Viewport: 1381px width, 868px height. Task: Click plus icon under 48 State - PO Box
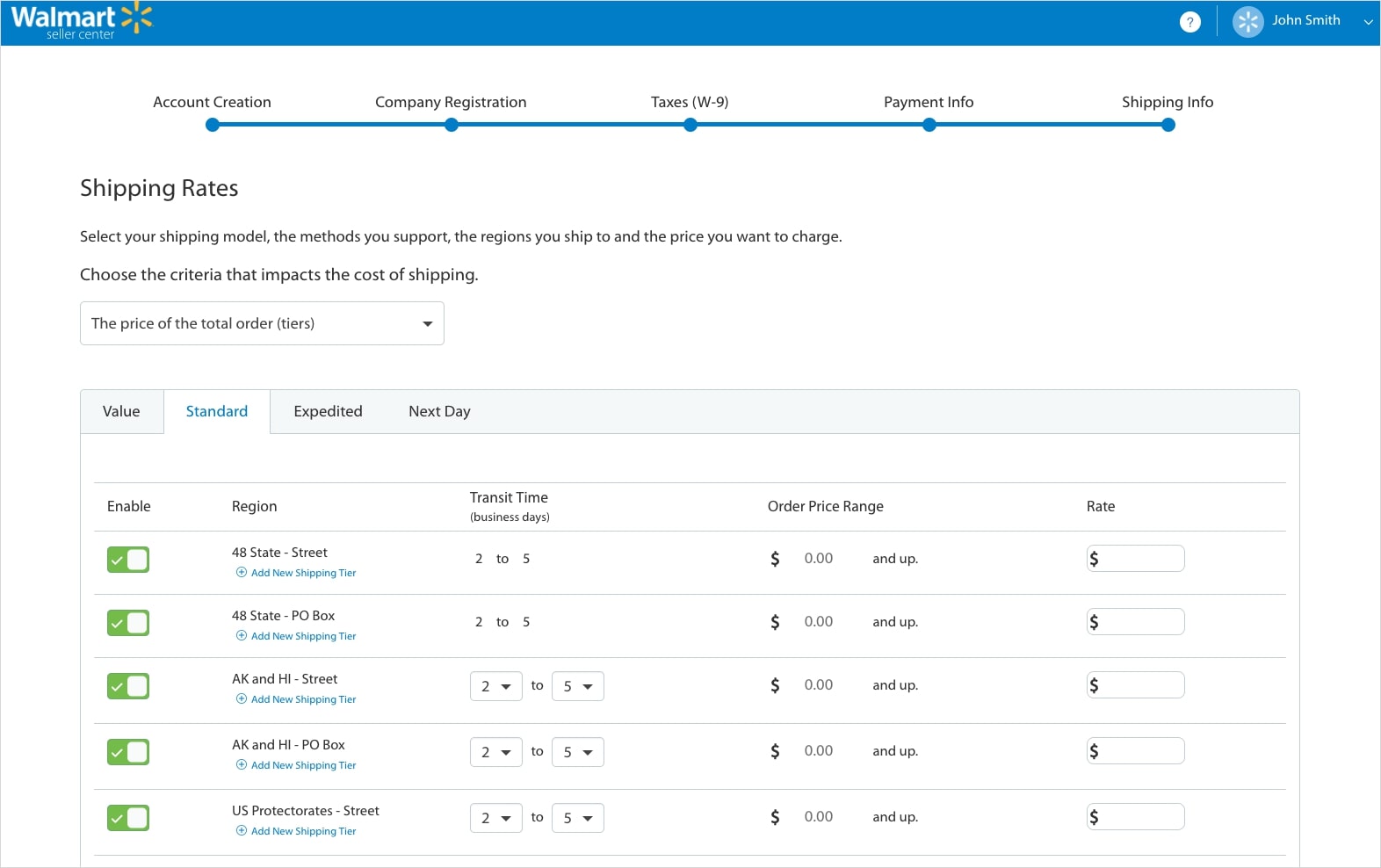click(x=242, y=636)
